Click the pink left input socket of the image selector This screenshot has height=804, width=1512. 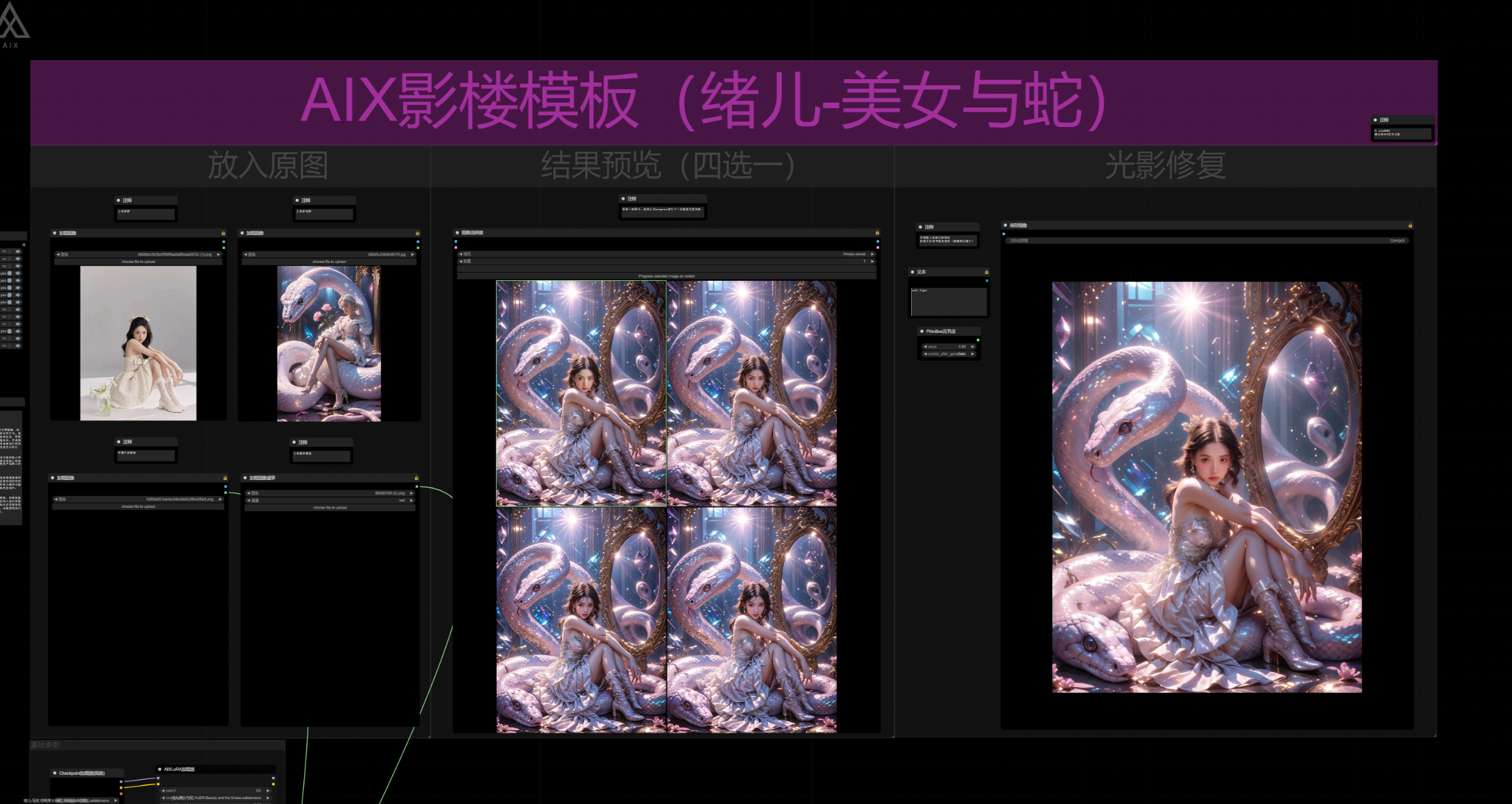pos(456,248)
